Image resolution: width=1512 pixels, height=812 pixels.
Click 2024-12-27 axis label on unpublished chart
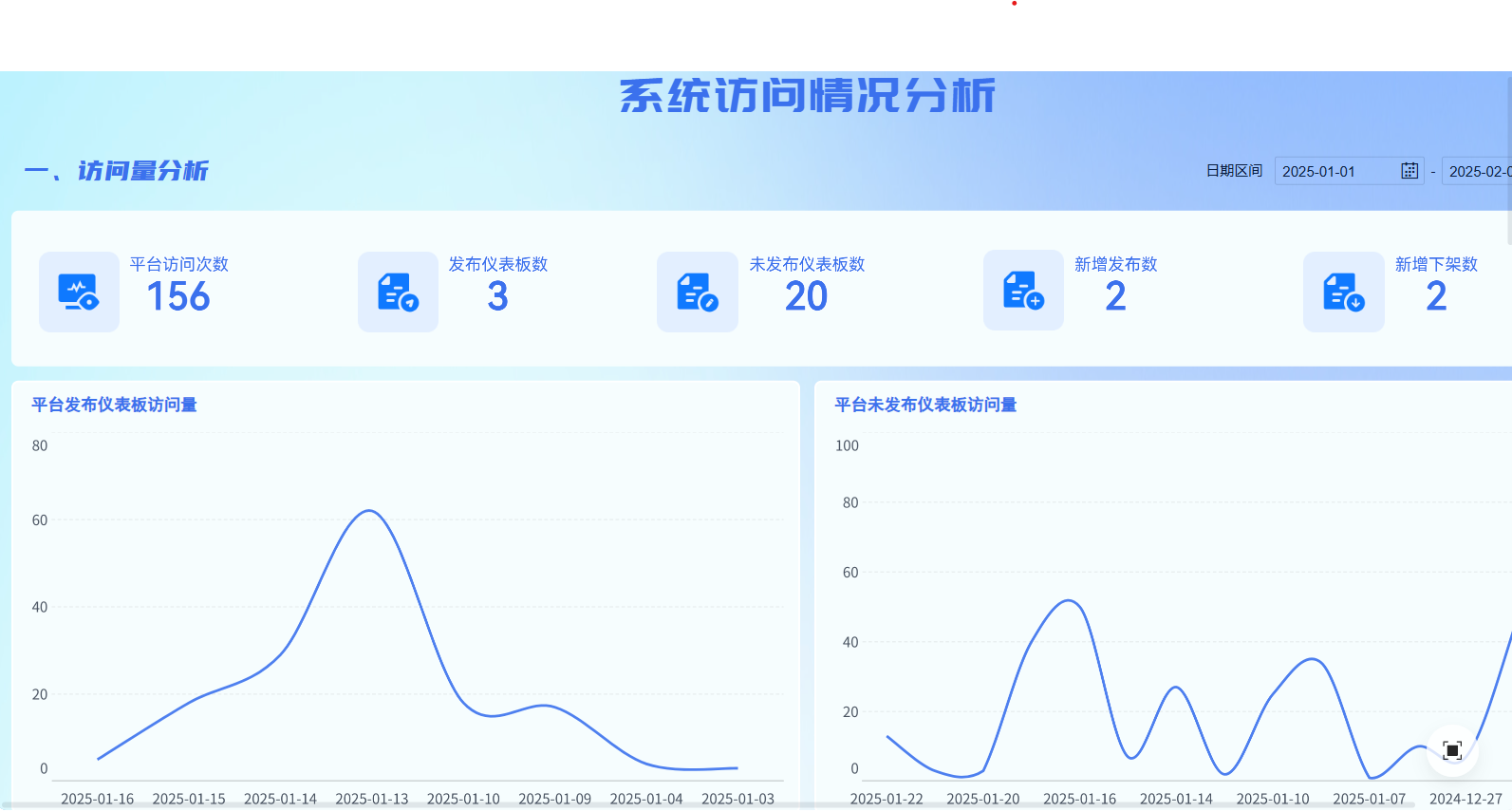tap(1466, 799)
